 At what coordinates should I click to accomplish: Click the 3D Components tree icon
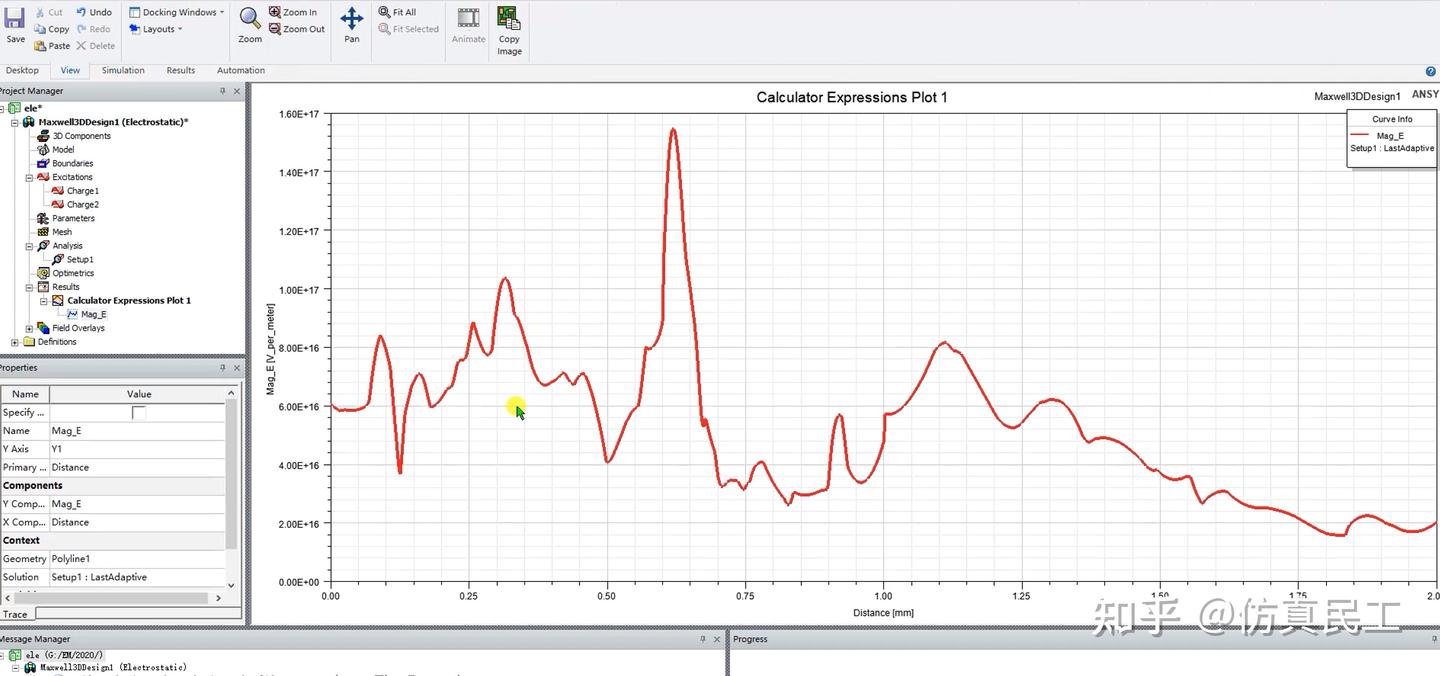coord(43,136)
